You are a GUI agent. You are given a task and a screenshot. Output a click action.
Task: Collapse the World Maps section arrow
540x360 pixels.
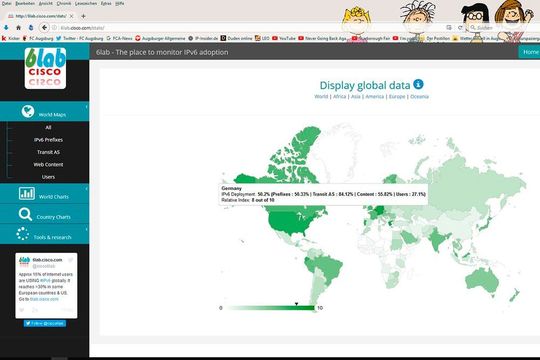pyautogui.click(x=86, y=107)
